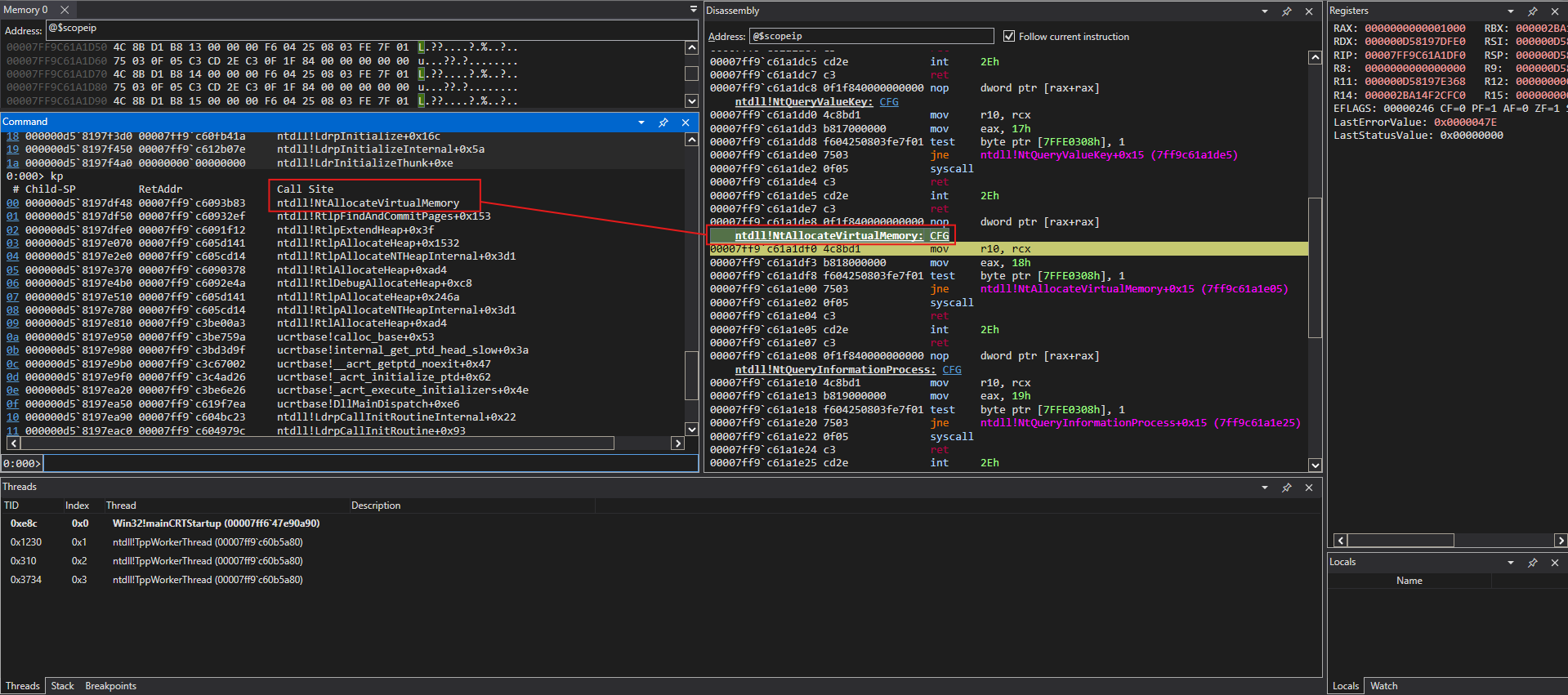1568x695 pixels.
Task: Switch to the Stack tab
Action: point(62,686)
